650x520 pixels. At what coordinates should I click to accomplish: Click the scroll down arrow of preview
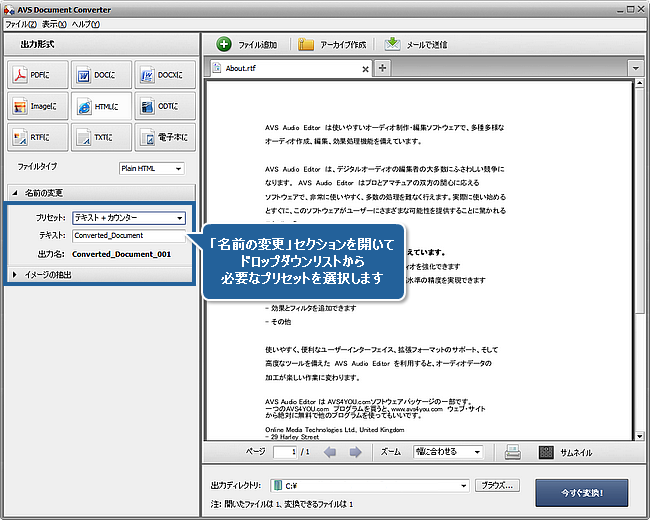click(639, 436)
